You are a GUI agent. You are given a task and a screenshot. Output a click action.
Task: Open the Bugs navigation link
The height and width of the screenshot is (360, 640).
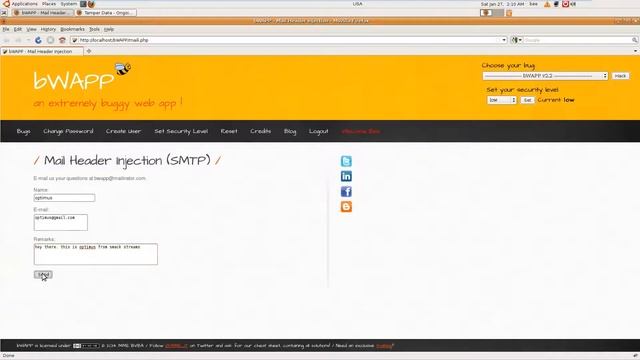(23, 131)
